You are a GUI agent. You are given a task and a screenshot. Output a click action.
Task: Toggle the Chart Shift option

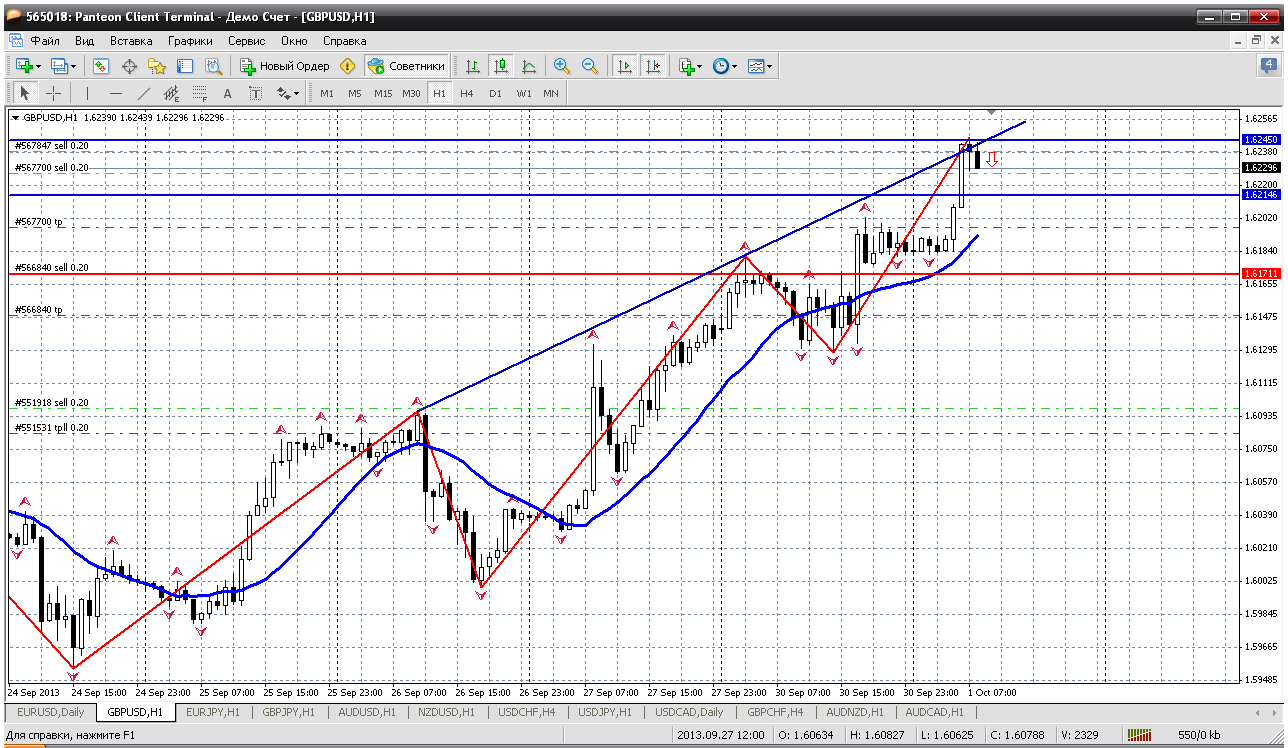click(653, 66)
